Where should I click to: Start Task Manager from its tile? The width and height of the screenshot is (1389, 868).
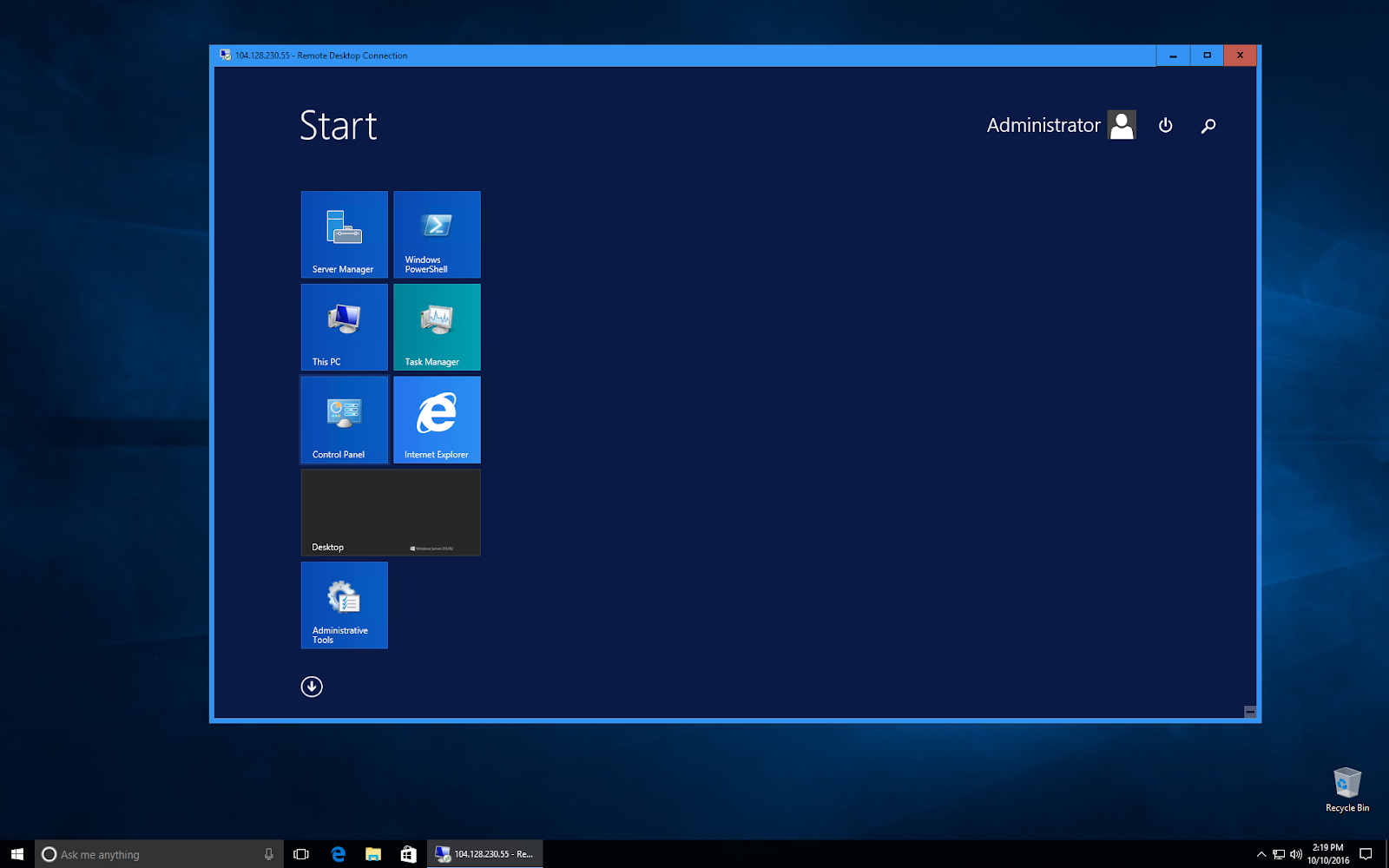437,327
